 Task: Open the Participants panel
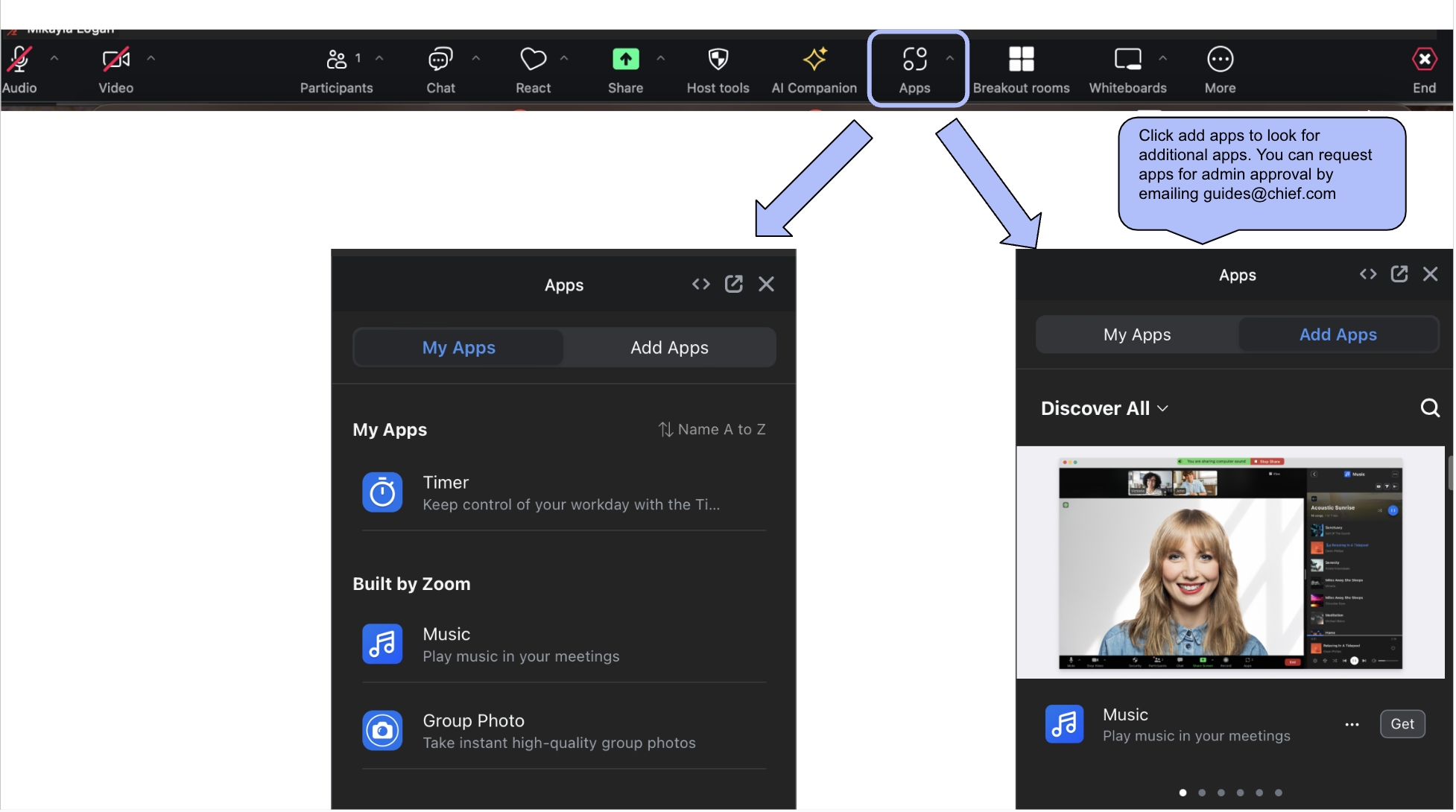pyautogui.click(x=336, y=60)
